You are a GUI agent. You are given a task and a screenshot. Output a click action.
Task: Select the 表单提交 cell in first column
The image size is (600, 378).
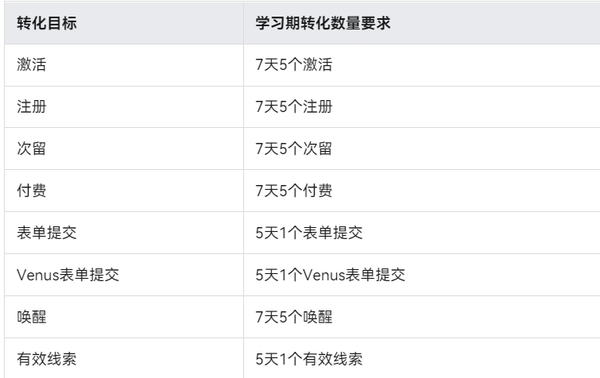coord(47,233)
